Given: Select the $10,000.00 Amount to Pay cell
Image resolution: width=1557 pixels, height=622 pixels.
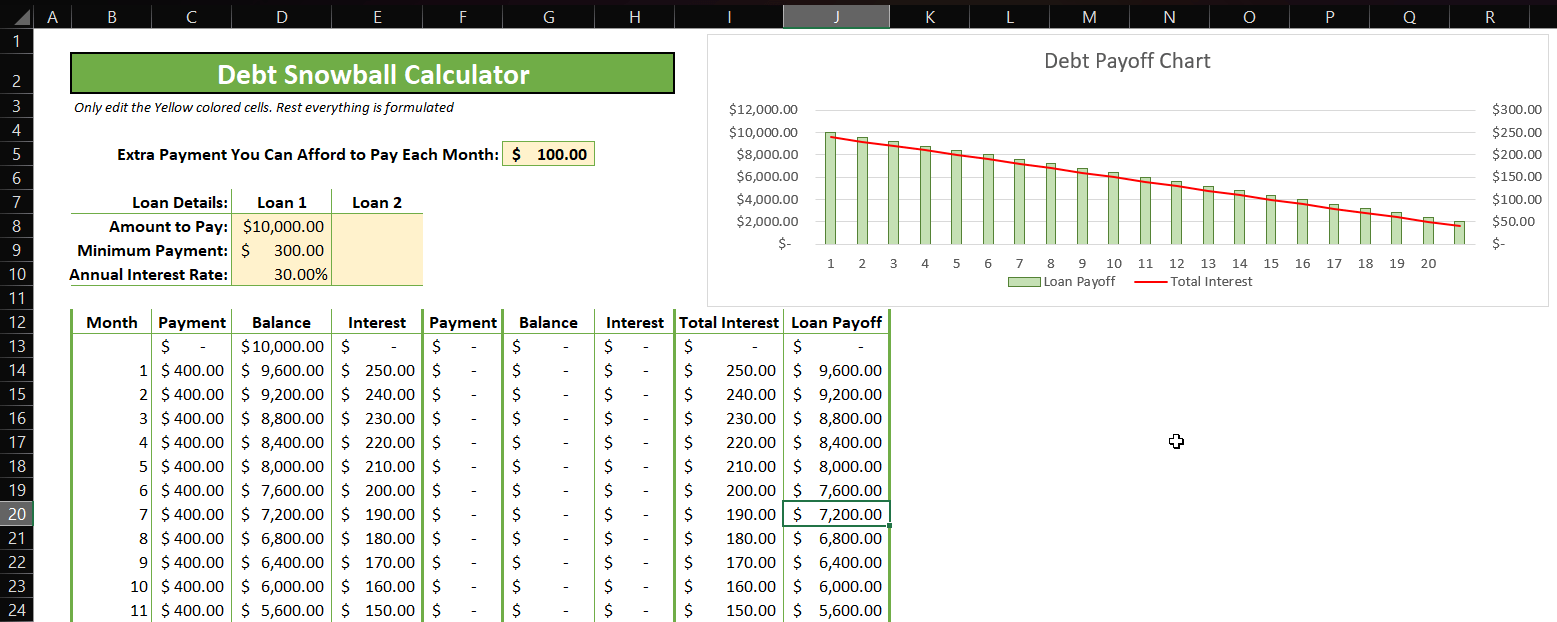Looking at the screenshot, I should (282, 226).
